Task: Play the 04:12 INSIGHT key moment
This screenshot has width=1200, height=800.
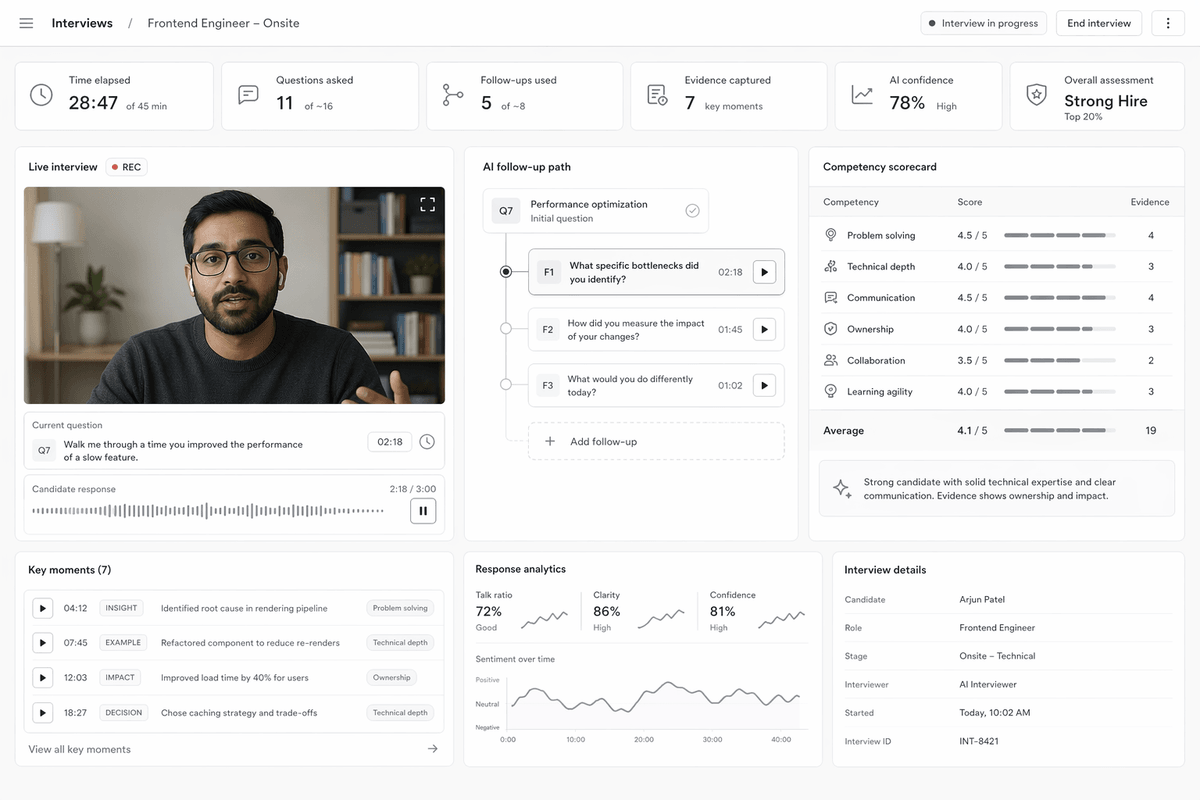Action: [43, 608]
